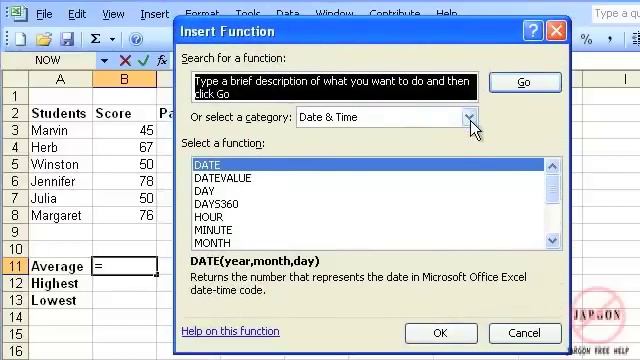
Task: Click the Open folder icon
Action: click(x=44, y=39)
